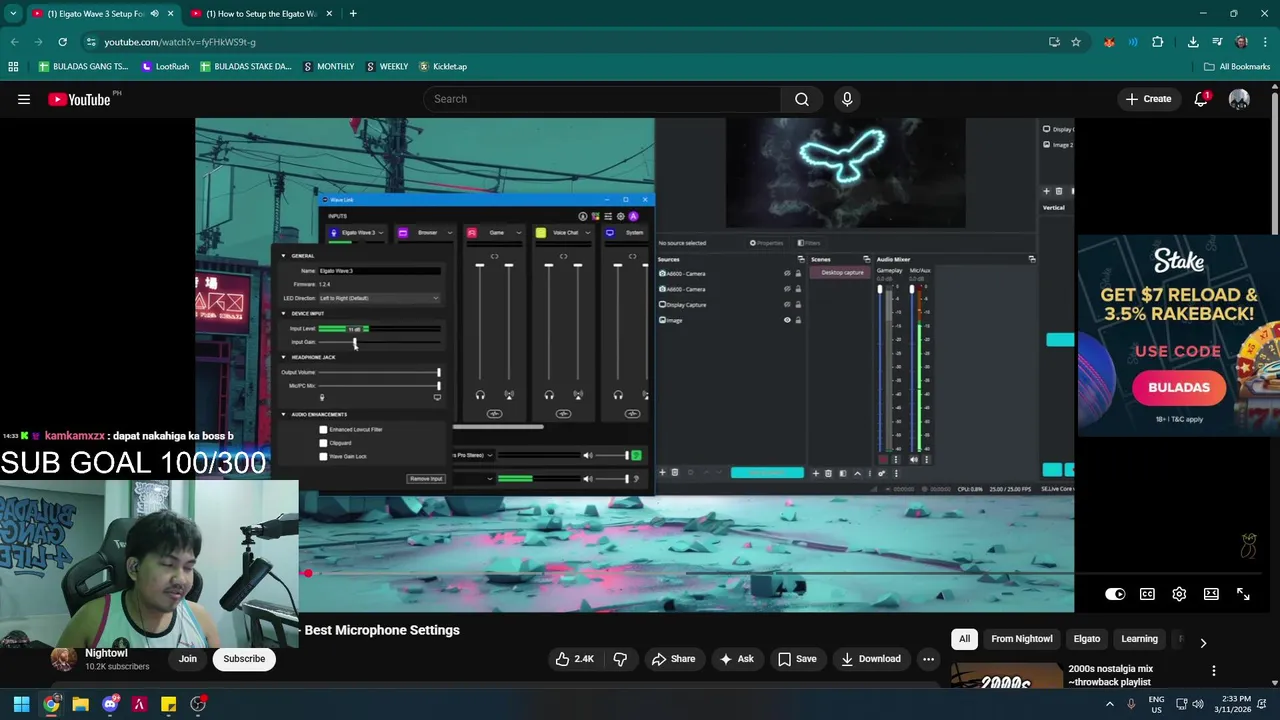Show hidden icons in system tray
Image resolution: width=1280 pixels, height=720 pixels.
[x=1109, y=704]
